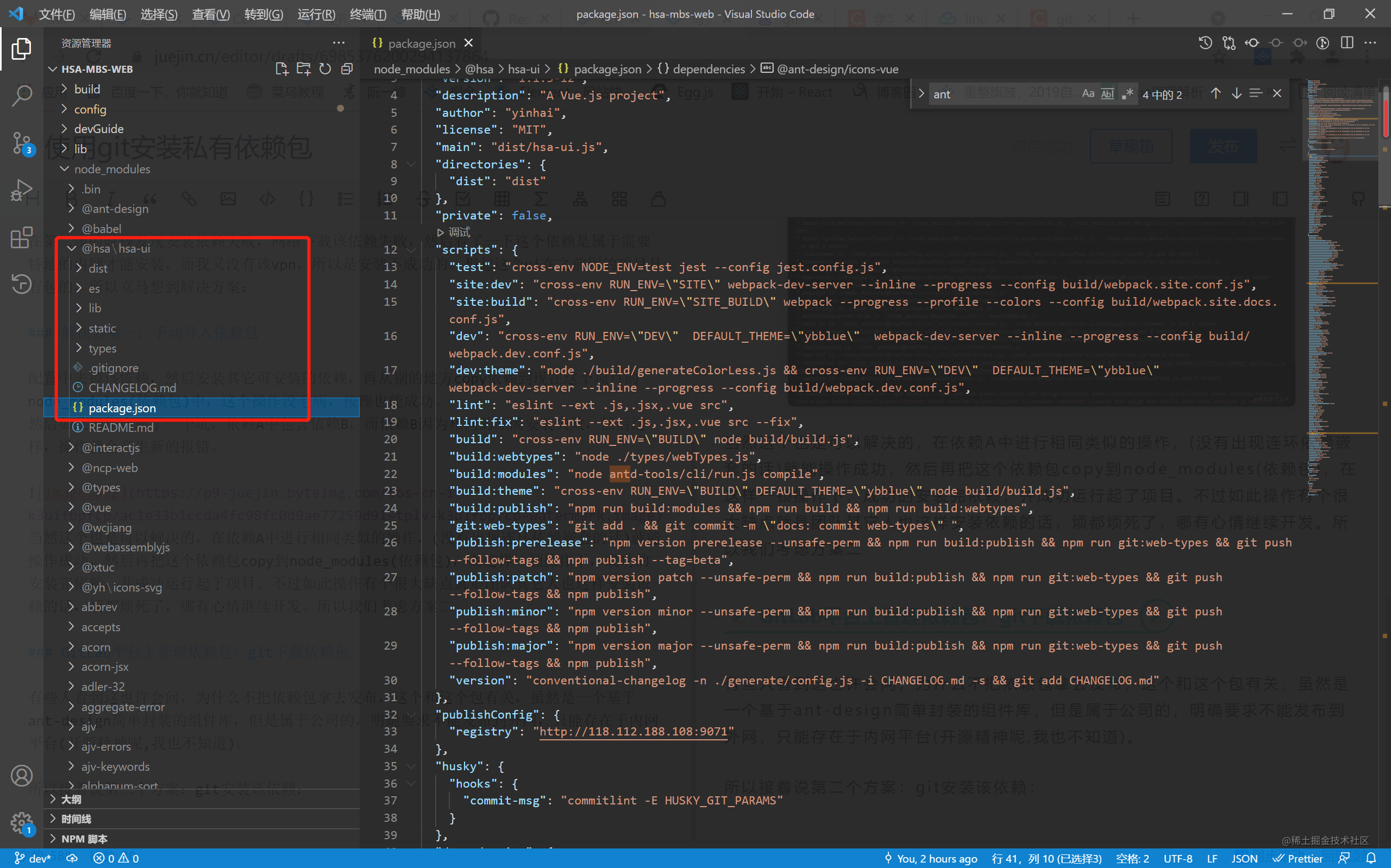This screenshot has height=868, width=1391.
Task: Expand the @ant-design folder
Action: tap(115, 209)
